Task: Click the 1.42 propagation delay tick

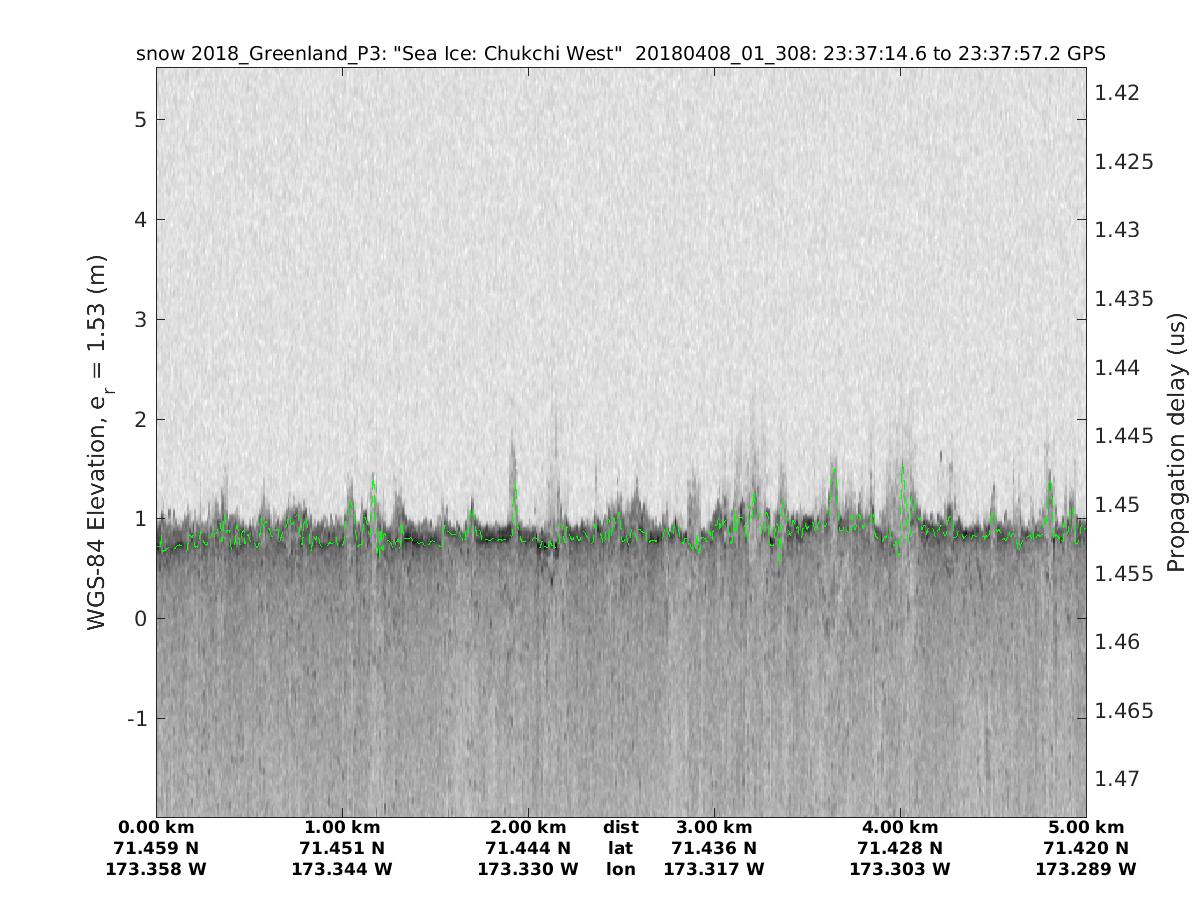Action: coord(1117,93)
